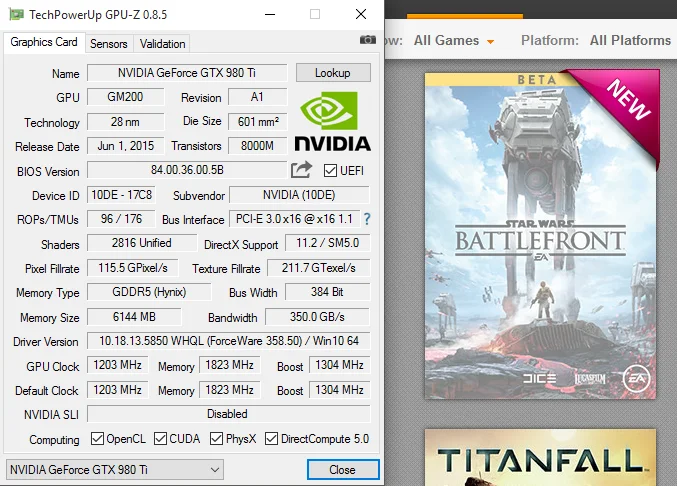
Task: Click the Subvendor NVIDIA (10DE) value
Action: (x=299, y=195)
